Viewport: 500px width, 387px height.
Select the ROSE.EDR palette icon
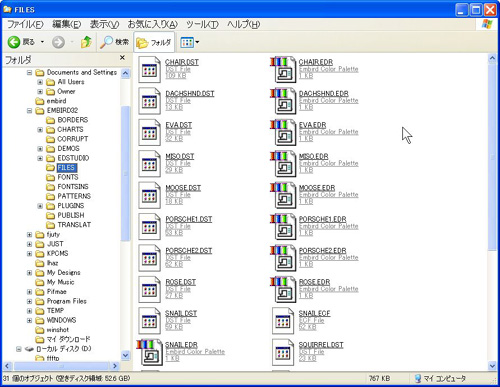pyautogui.click(x=283, y=289)
